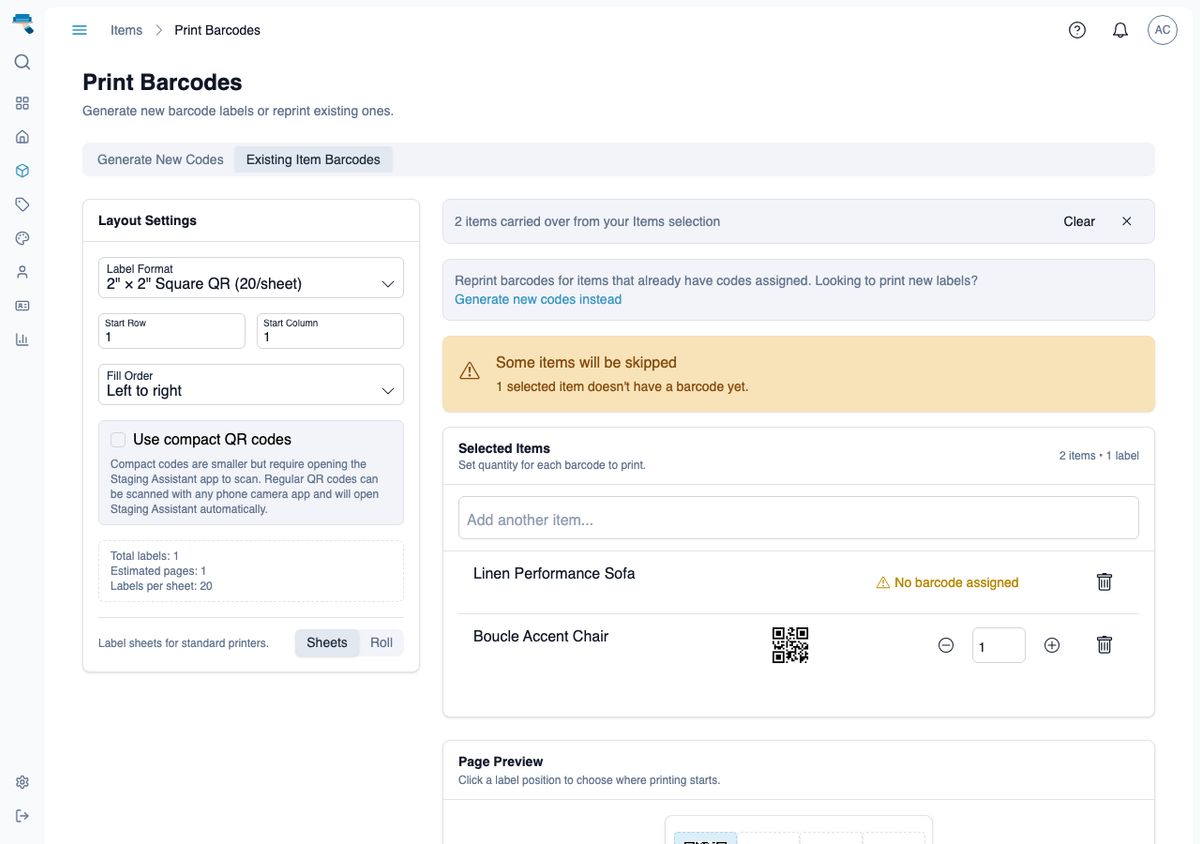Toggle the hamburger menu icon
Viewport: 1200px width, 844px height.
coord(80,30)
